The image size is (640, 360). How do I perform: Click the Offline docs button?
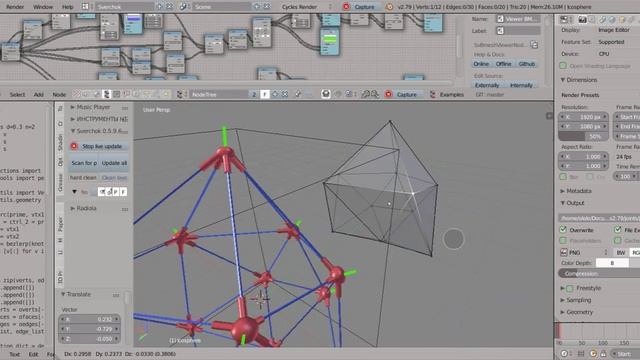(503, 64)
